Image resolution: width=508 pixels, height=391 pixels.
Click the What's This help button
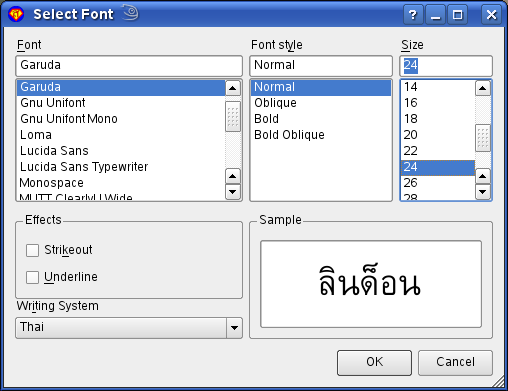pyautogui.click(x=413, y=15)
